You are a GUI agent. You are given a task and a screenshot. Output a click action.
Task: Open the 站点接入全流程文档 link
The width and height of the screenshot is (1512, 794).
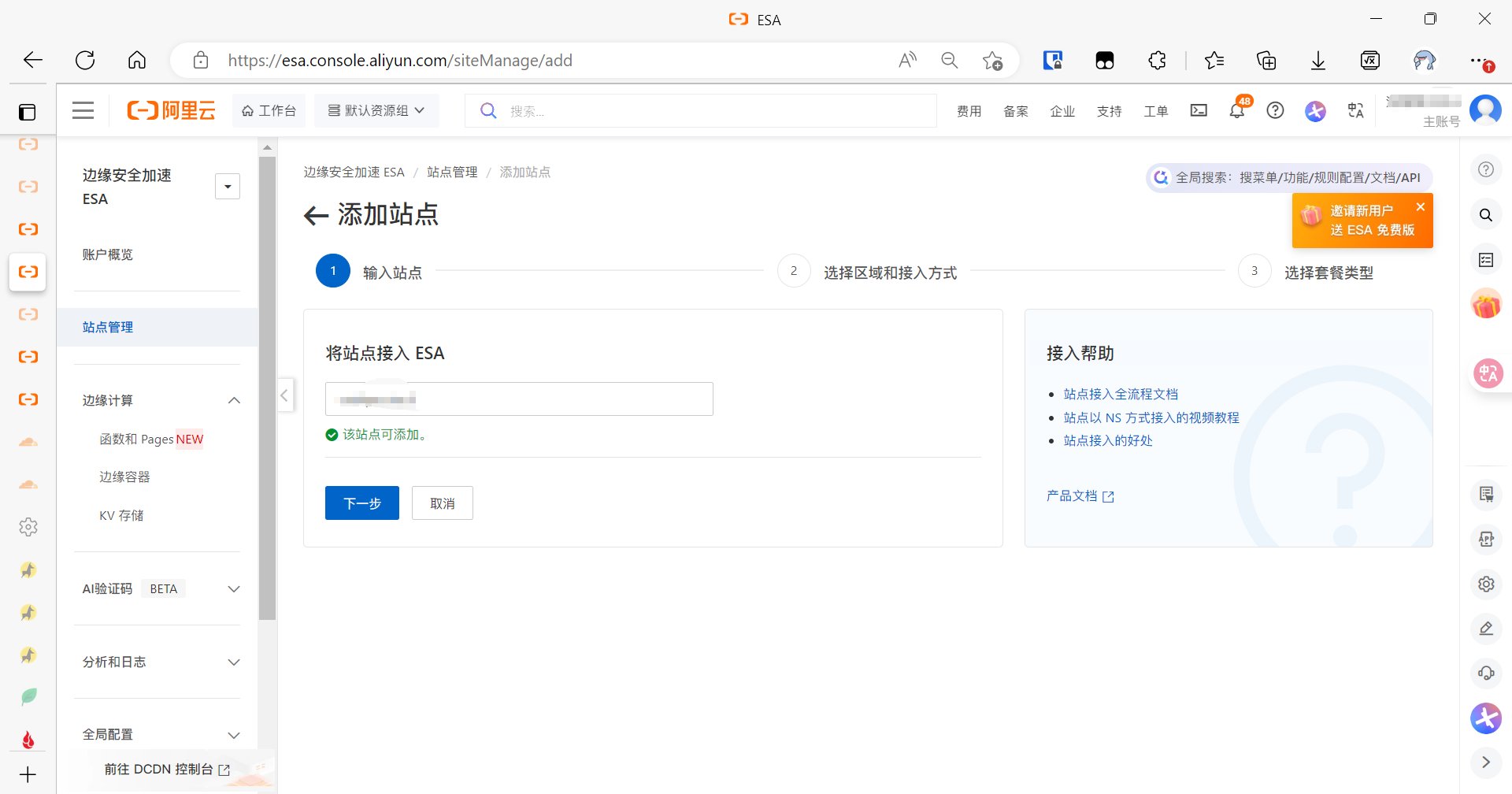pyautogui.click(x=1121, y=395)
